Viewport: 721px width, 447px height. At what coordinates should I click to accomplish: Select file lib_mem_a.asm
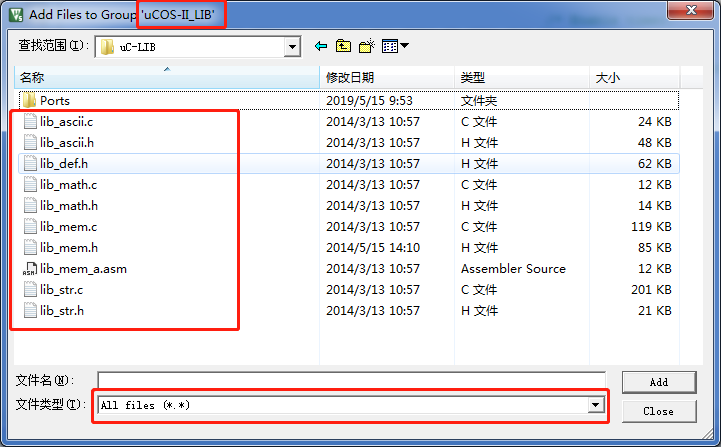coord(83,269)
